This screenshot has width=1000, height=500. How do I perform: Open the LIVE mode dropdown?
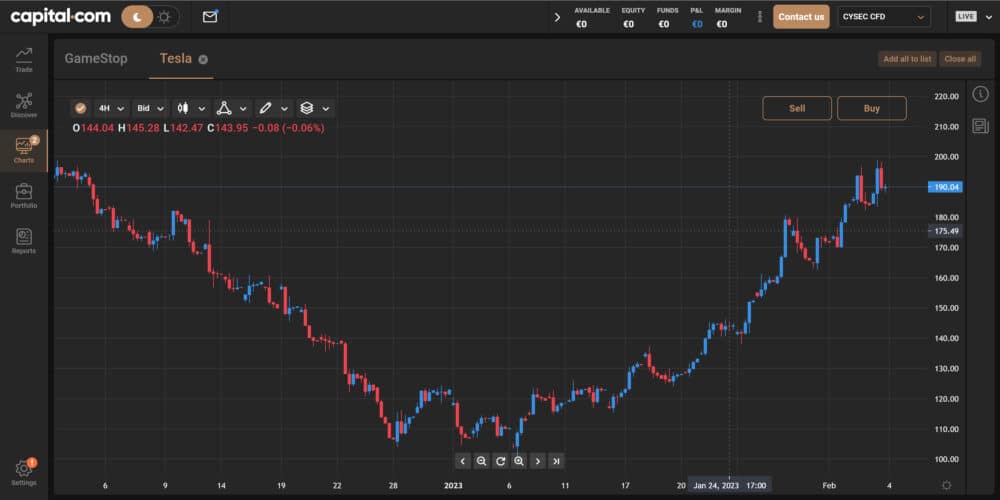(974, 17)
